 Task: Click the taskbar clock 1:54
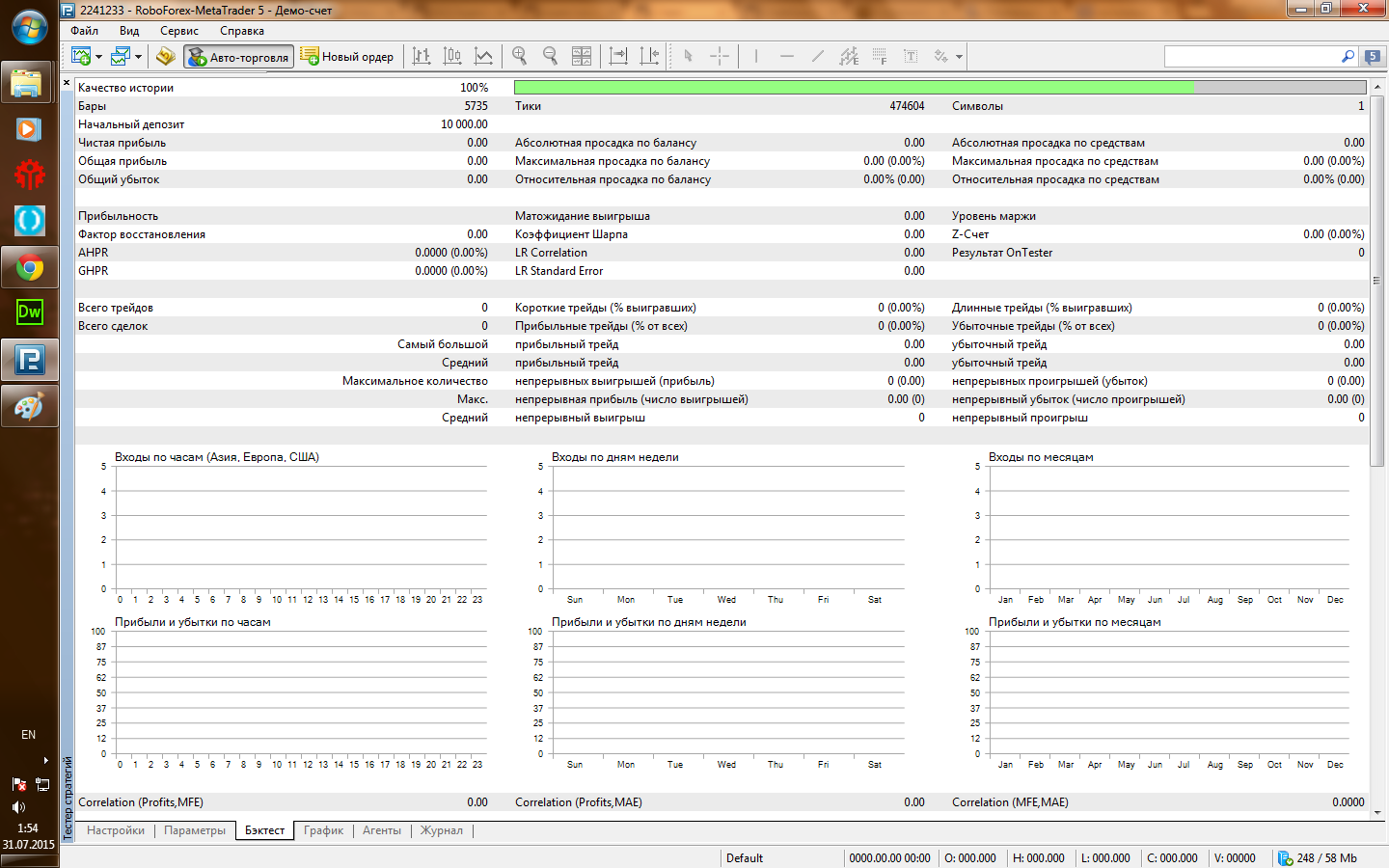point(28,828)
